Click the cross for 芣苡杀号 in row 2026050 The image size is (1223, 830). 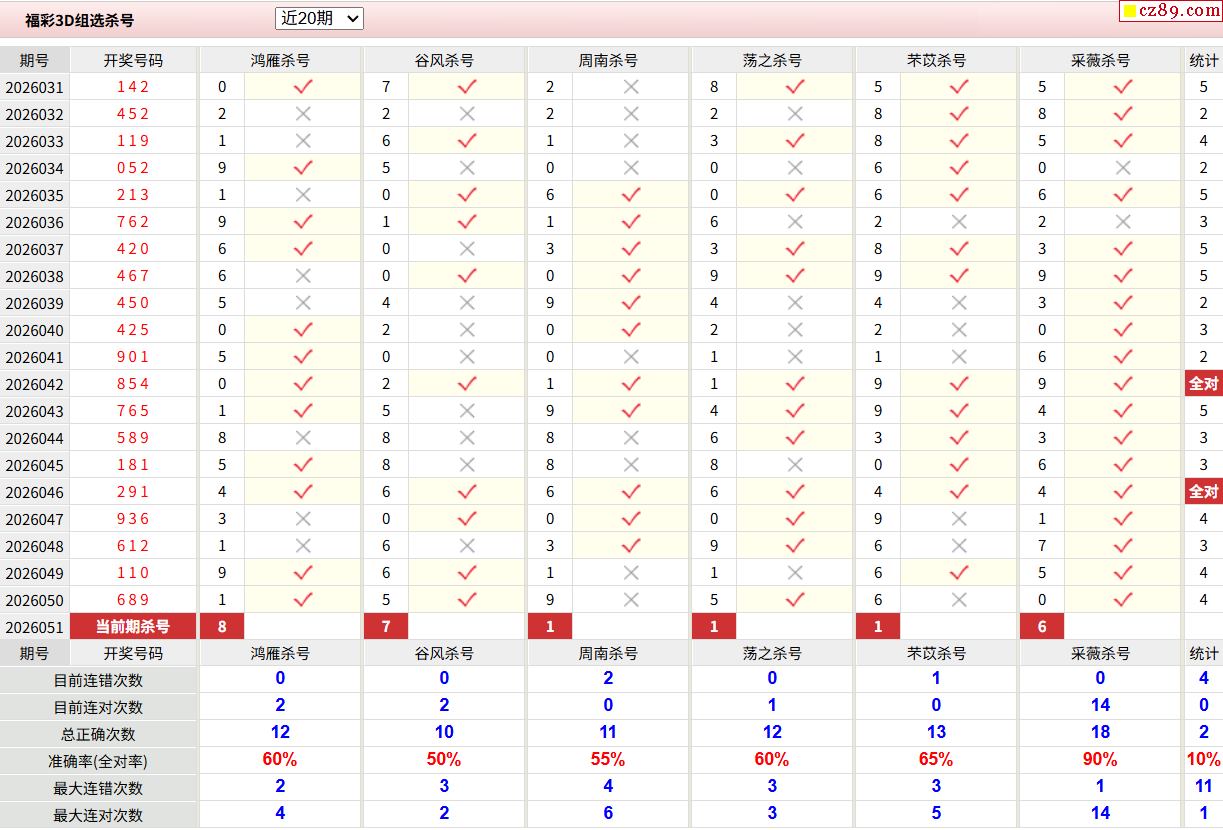pos(959,600)
